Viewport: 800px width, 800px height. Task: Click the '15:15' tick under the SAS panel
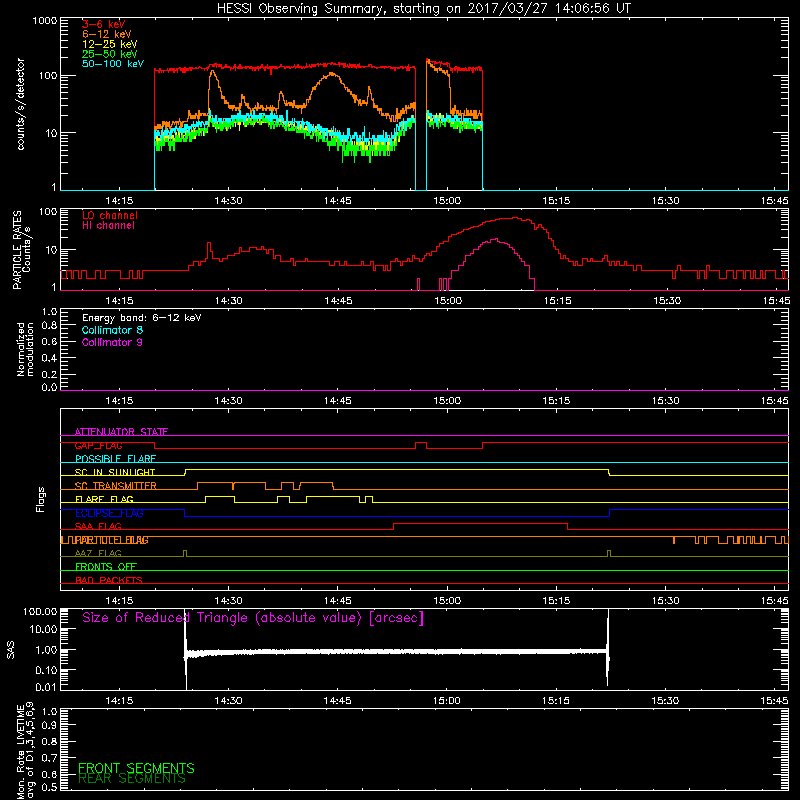pyautogui.click(x=556, y=701)
